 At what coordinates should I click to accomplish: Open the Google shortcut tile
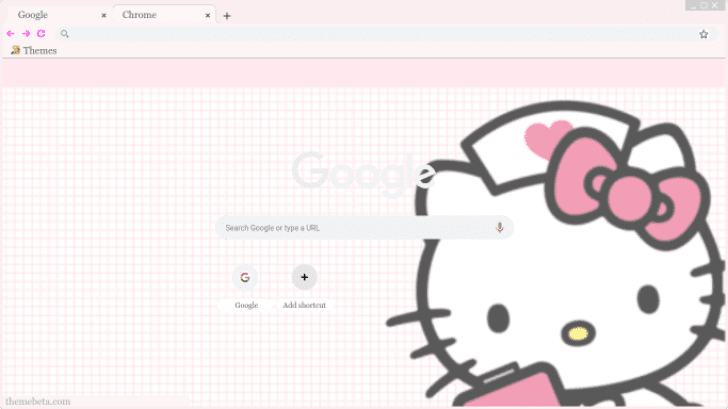pos(245,277)
